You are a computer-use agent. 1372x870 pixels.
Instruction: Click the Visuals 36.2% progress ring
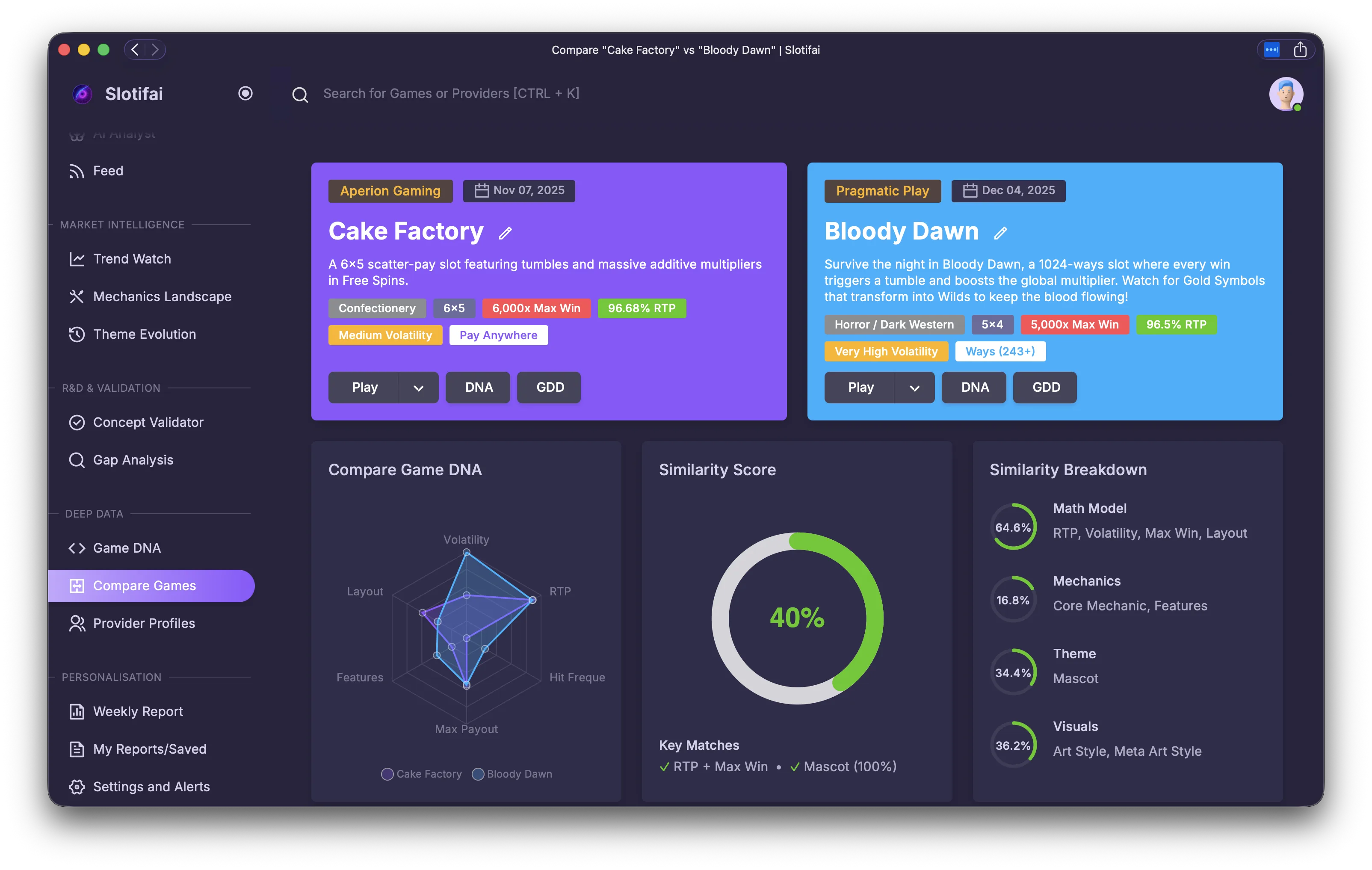(1013, 745)
